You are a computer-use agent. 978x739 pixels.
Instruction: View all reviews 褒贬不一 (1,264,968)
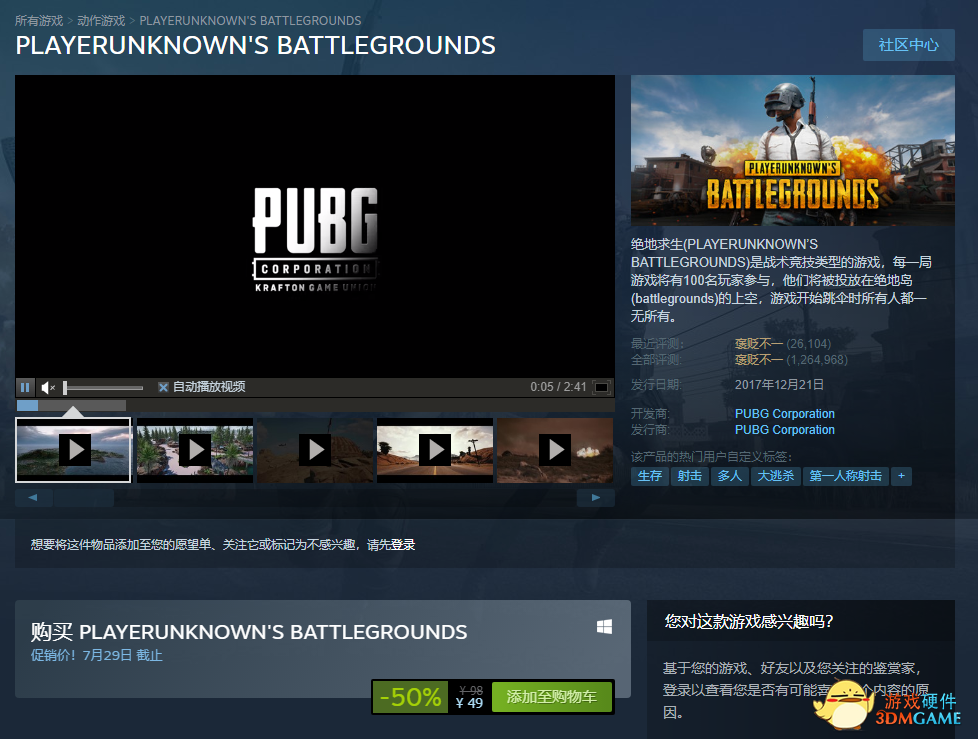point(791,360)
